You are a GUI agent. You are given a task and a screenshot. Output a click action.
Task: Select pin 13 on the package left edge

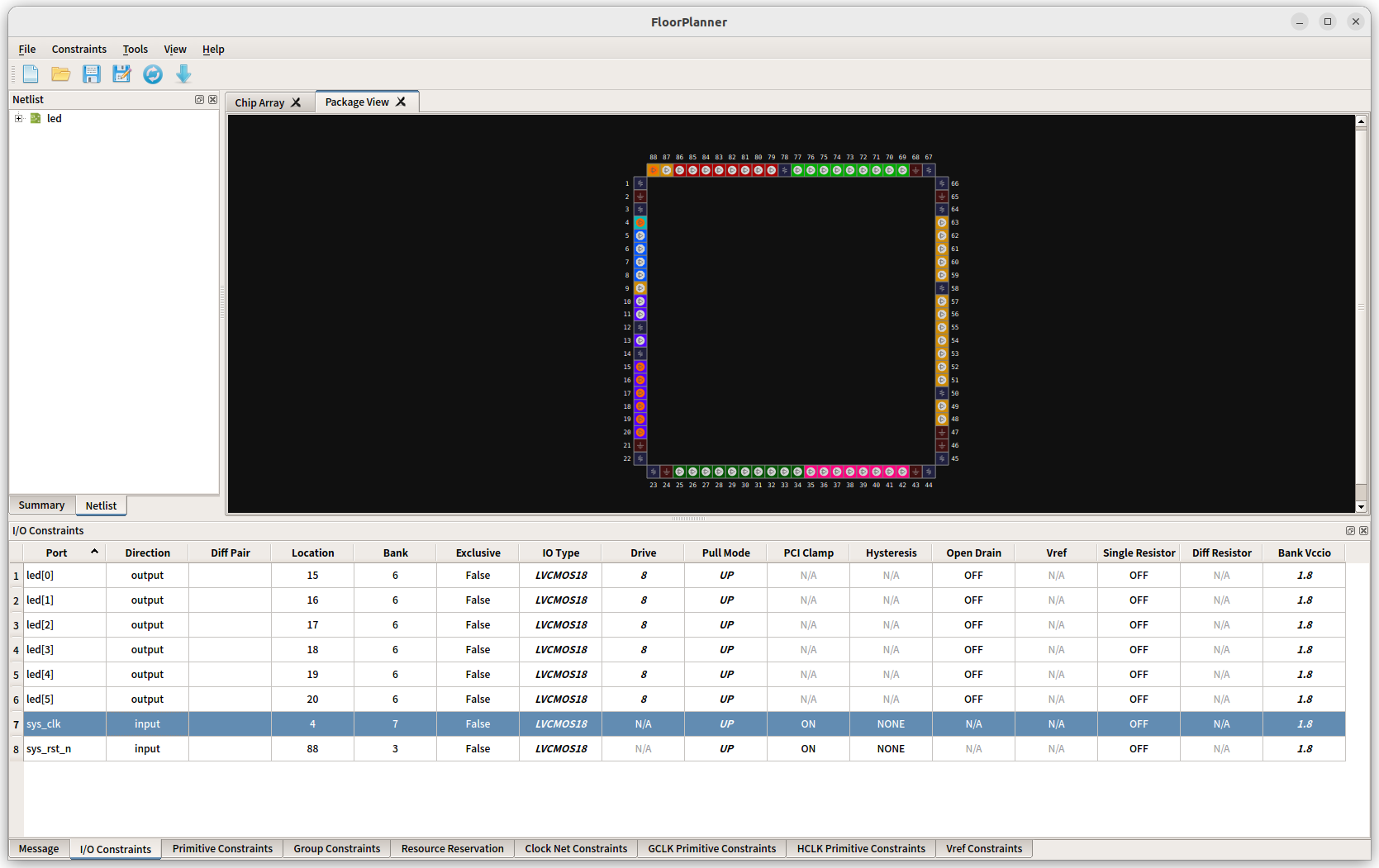(640, 340)
